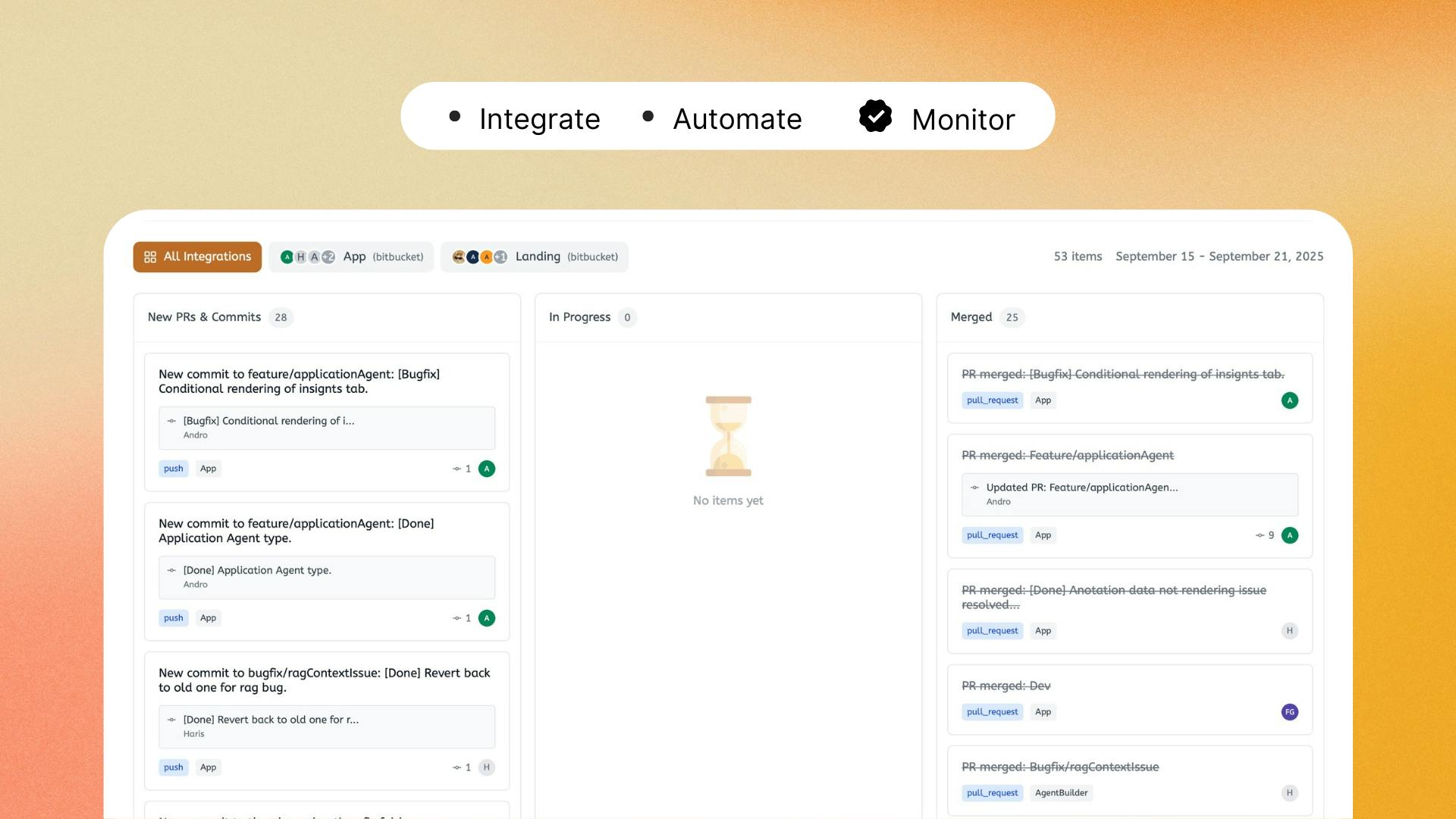1456x819 pixels.
Task: Click the Merged column heading
Action: [971, 317]
